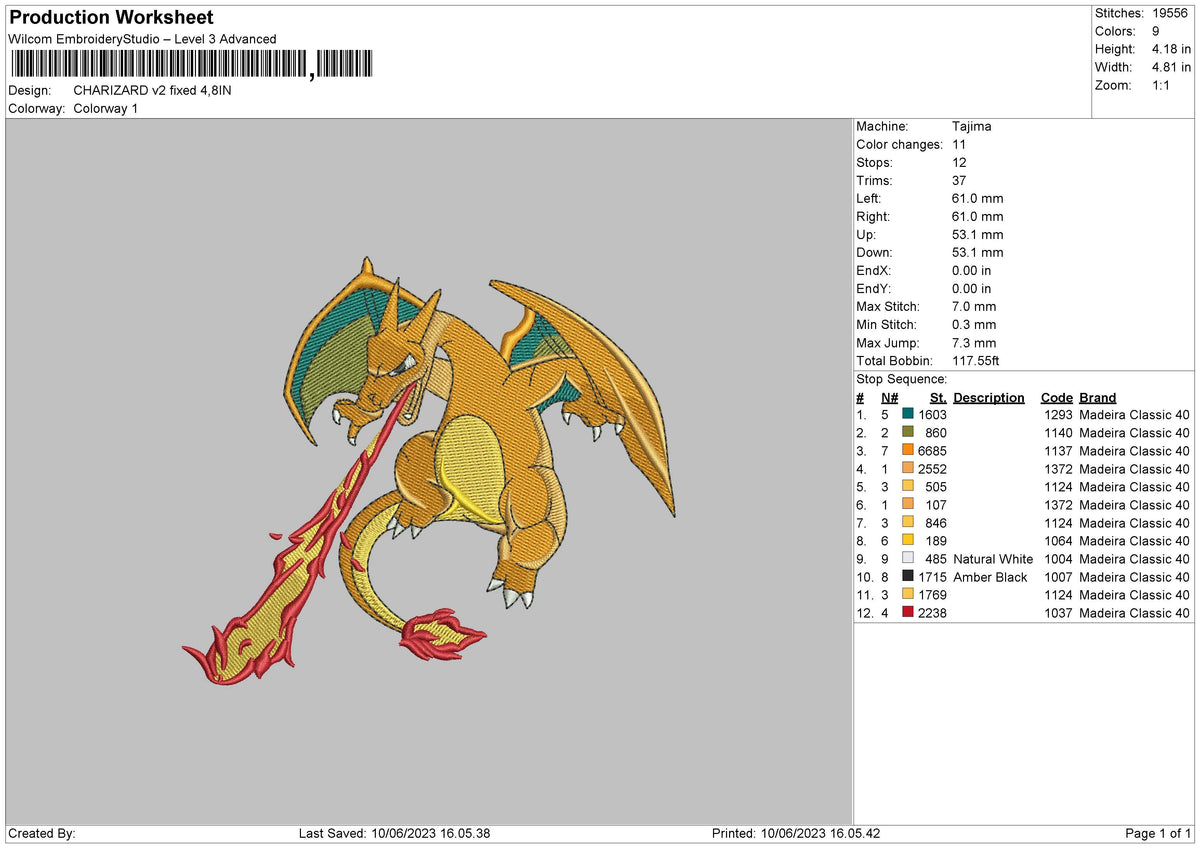Click the orange swatch beside stitch count 6685

pyautogui.click(x=908, y=451)
